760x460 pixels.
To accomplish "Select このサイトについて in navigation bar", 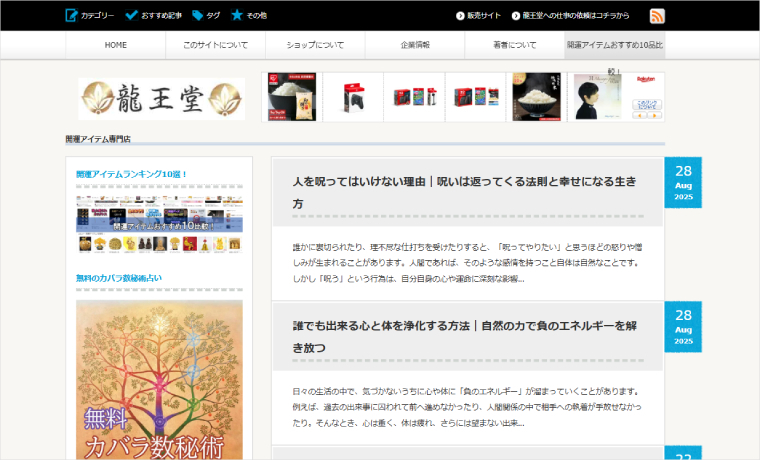I will pyautogui.click(x=215, y=45).
